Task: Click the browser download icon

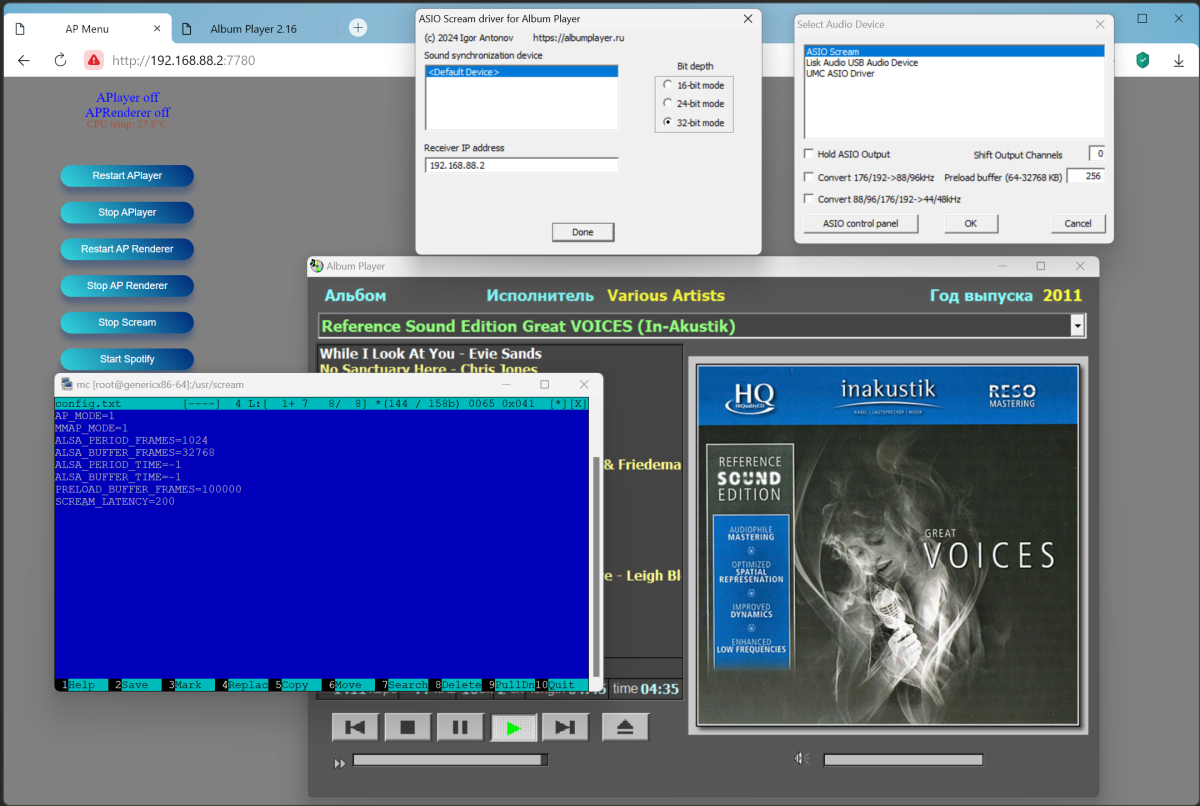Action: point(1178,60)
